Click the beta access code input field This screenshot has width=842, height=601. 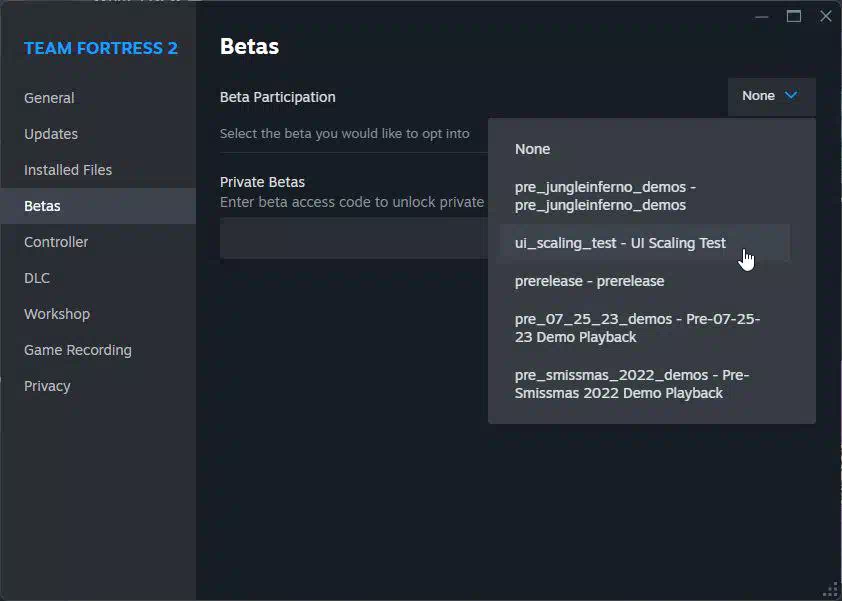click(x=354, y=238)
